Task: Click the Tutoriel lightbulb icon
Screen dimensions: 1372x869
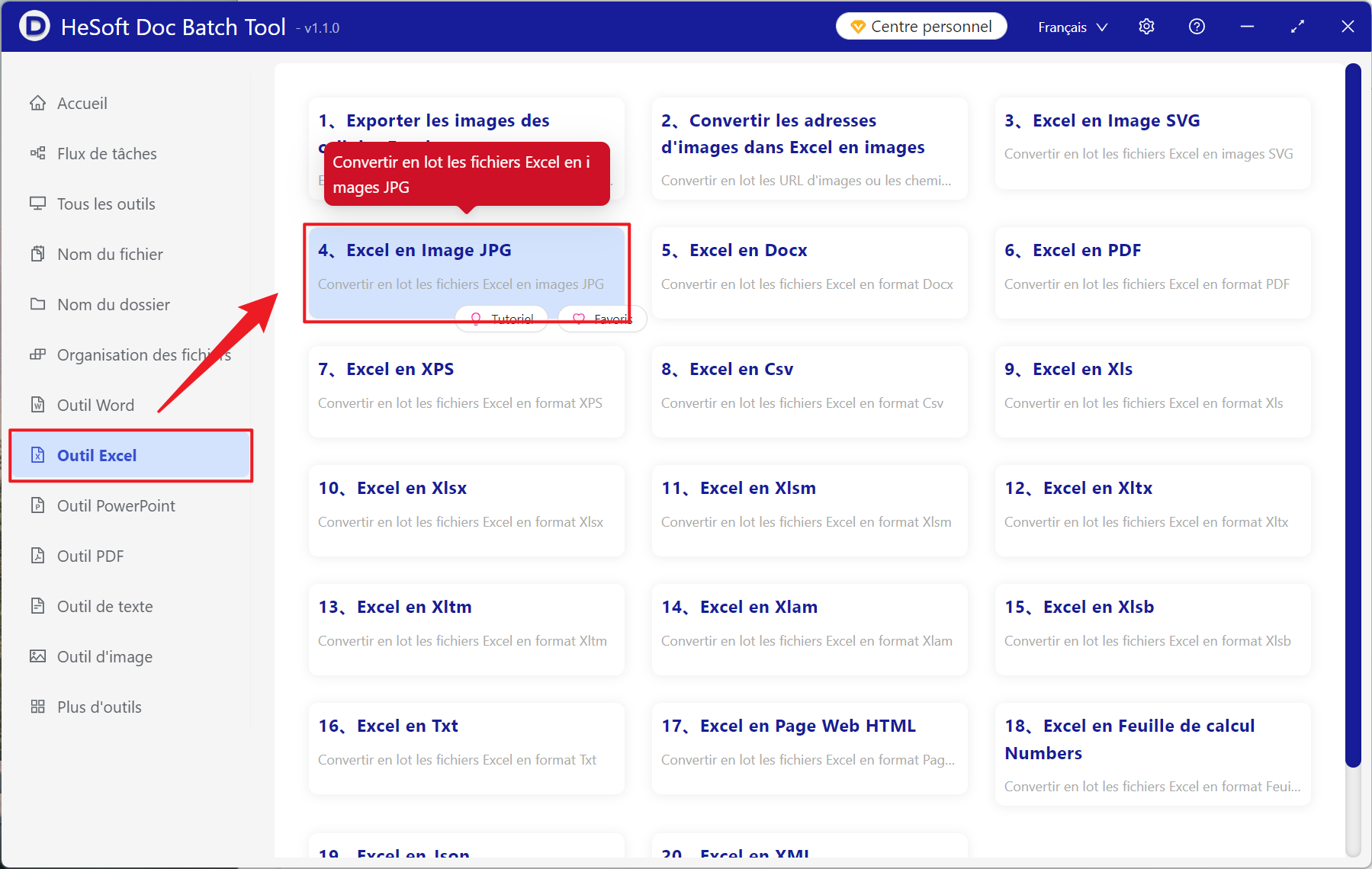Action: click(x=476, y=319)
